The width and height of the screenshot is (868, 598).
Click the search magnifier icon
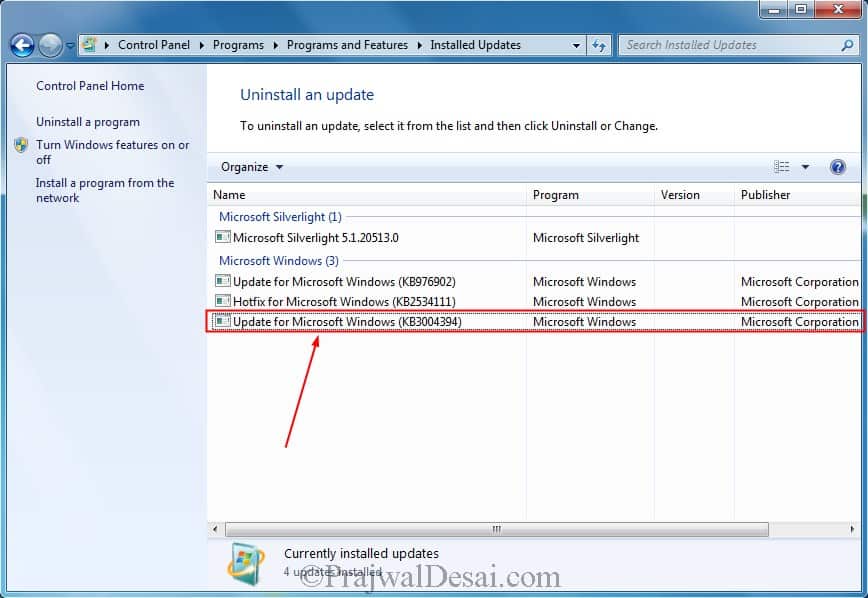[x=847, y=45]
